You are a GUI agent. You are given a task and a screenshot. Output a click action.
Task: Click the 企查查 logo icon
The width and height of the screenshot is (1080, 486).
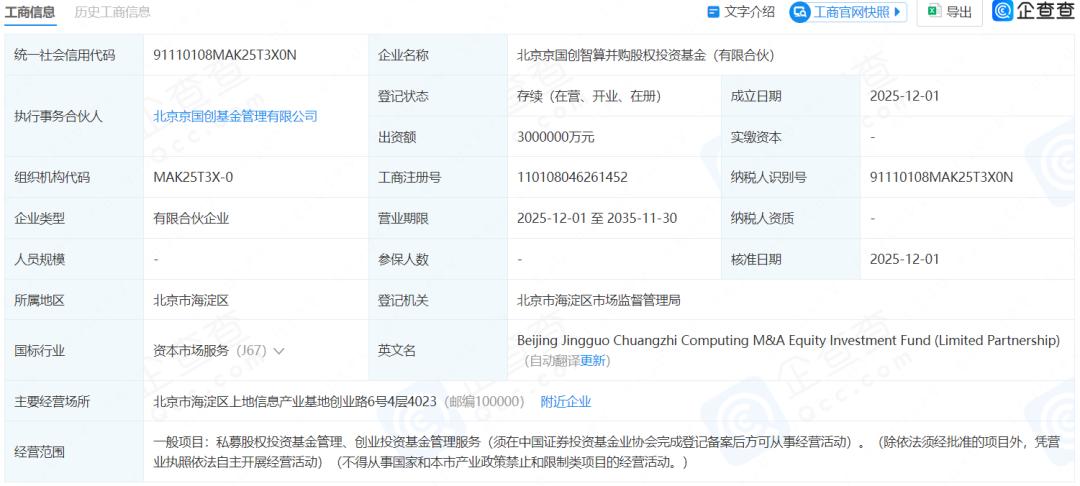click(x=1002, y=10)
